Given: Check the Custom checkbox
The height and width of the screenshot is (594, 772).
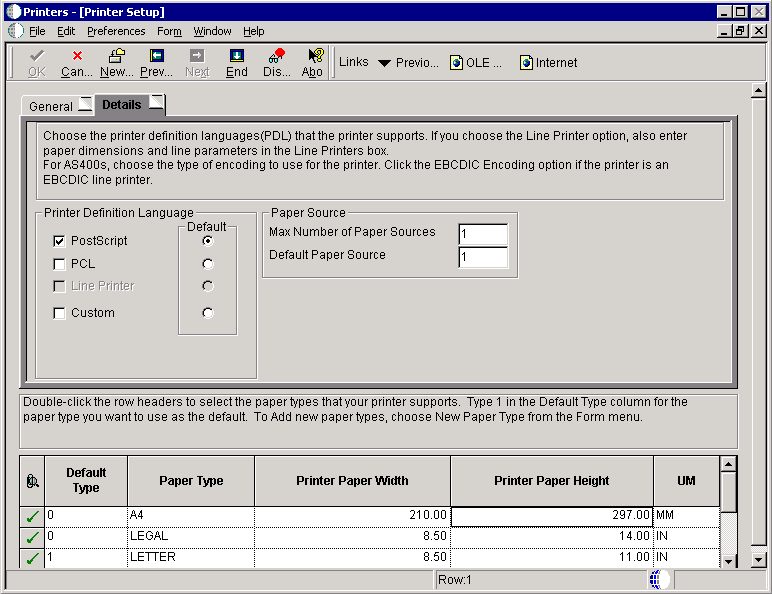Looking at the screenshot, I should click(59, 313).
